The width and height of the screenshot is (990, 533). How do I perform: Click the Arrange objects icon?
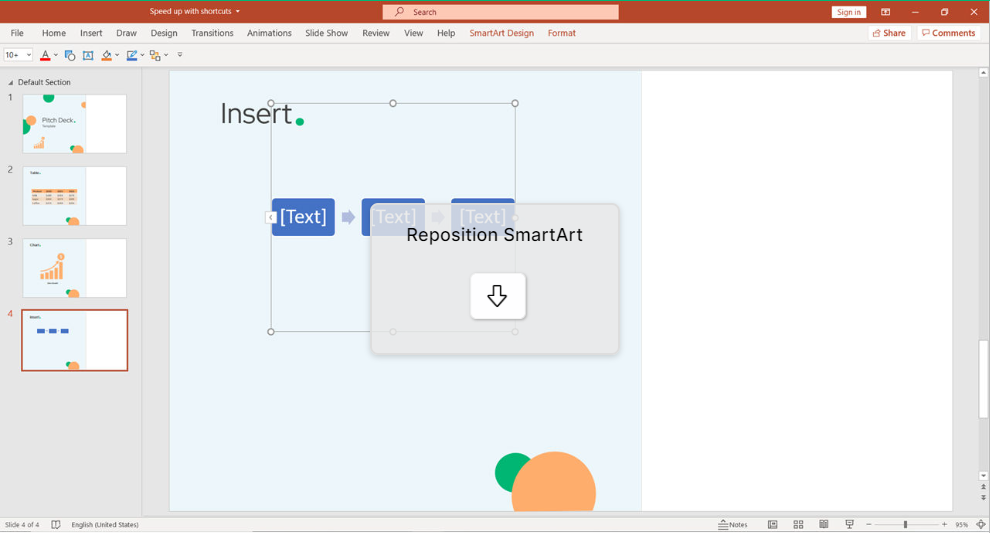(x=155, y=56)
